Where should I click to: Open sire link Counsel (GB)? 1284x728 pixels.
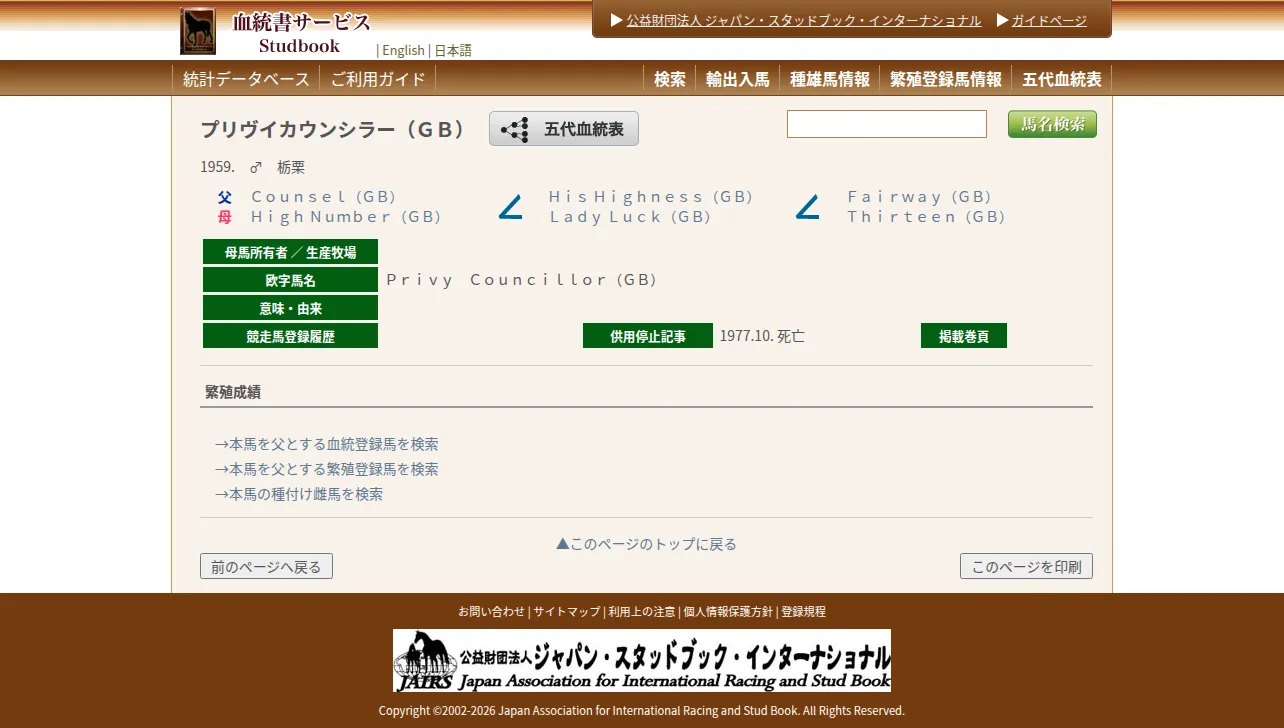[x=324, y=196]
